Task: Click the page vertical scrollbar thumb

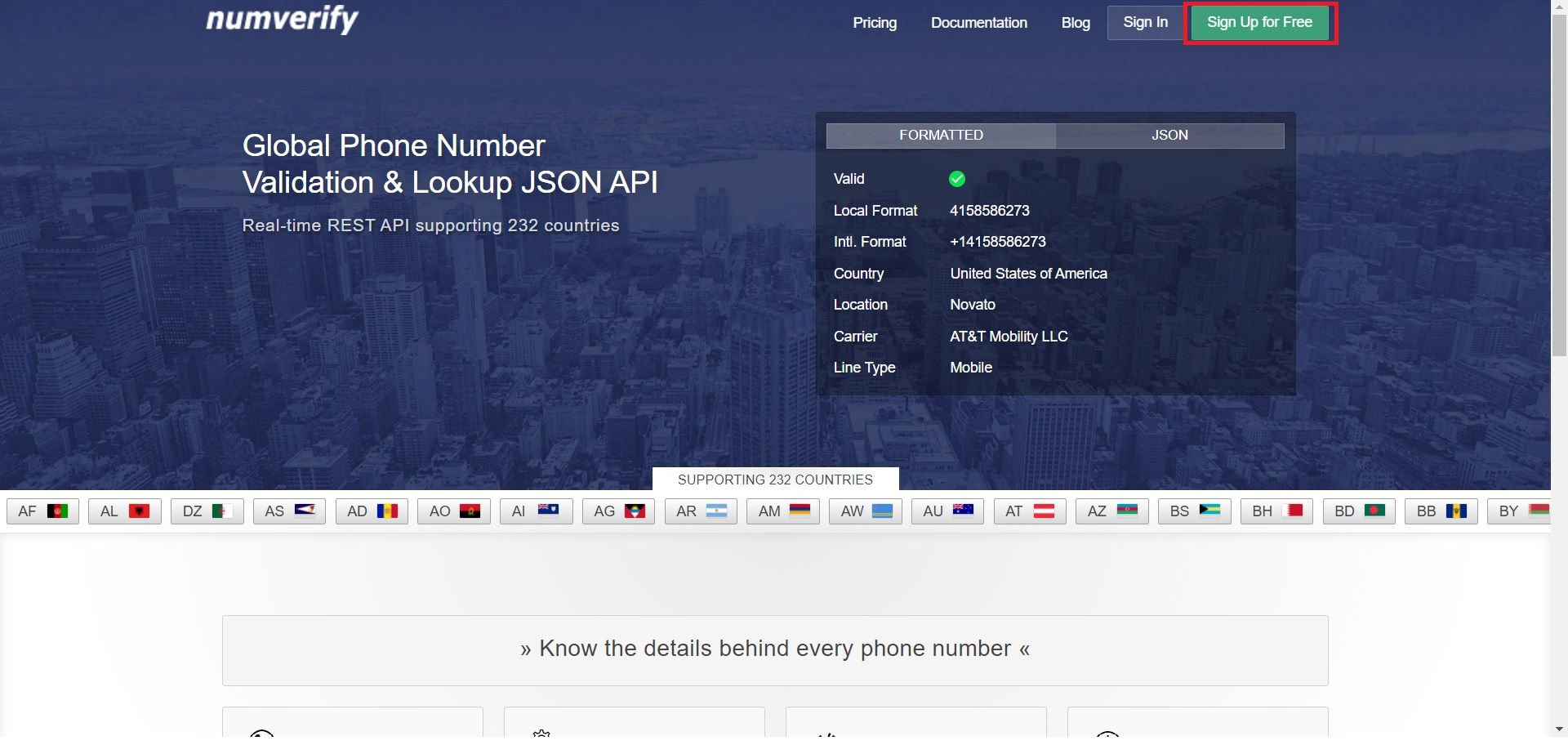Action: point(1559,184)
